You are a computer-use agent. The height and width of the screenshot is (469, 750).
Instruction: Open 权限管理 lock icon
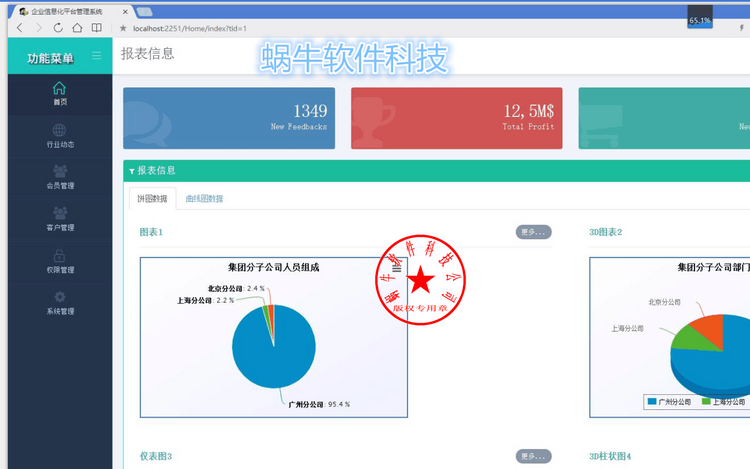click(59, 256)
